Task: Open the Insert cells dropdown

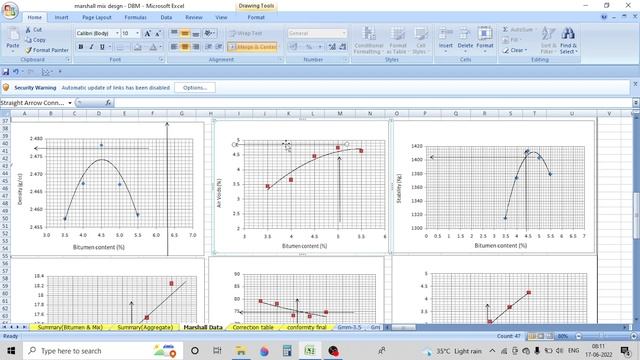Action: (x=446, y=51)
